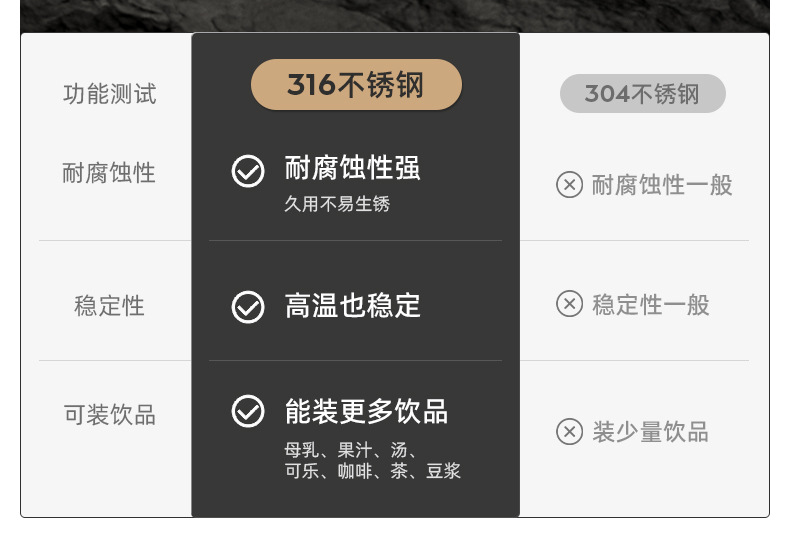
Task: Click the checkmark icon beside 耐腐蚀性强
Action: coord(248,171)
